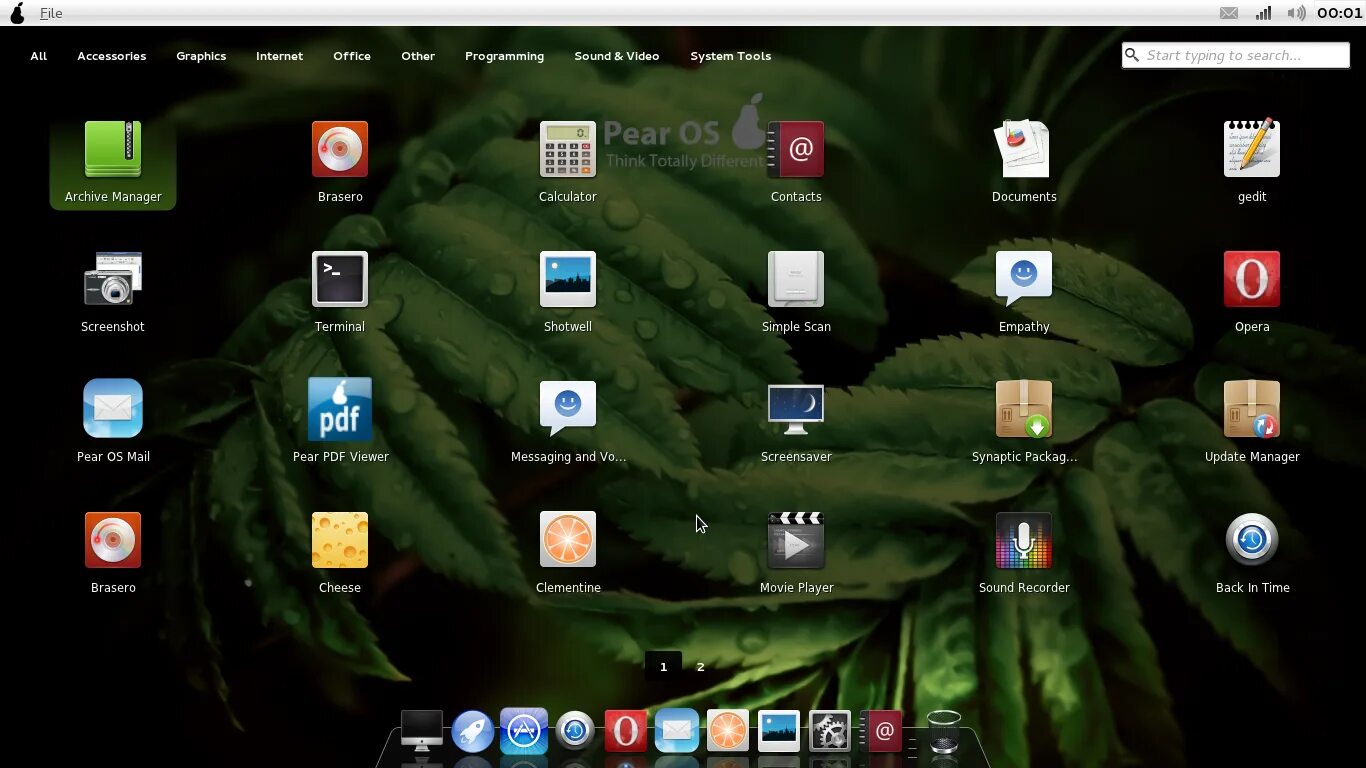Open Brasero beside Archive Manager
Viewport: 1366px width, 768px height.
click(340, 162)
